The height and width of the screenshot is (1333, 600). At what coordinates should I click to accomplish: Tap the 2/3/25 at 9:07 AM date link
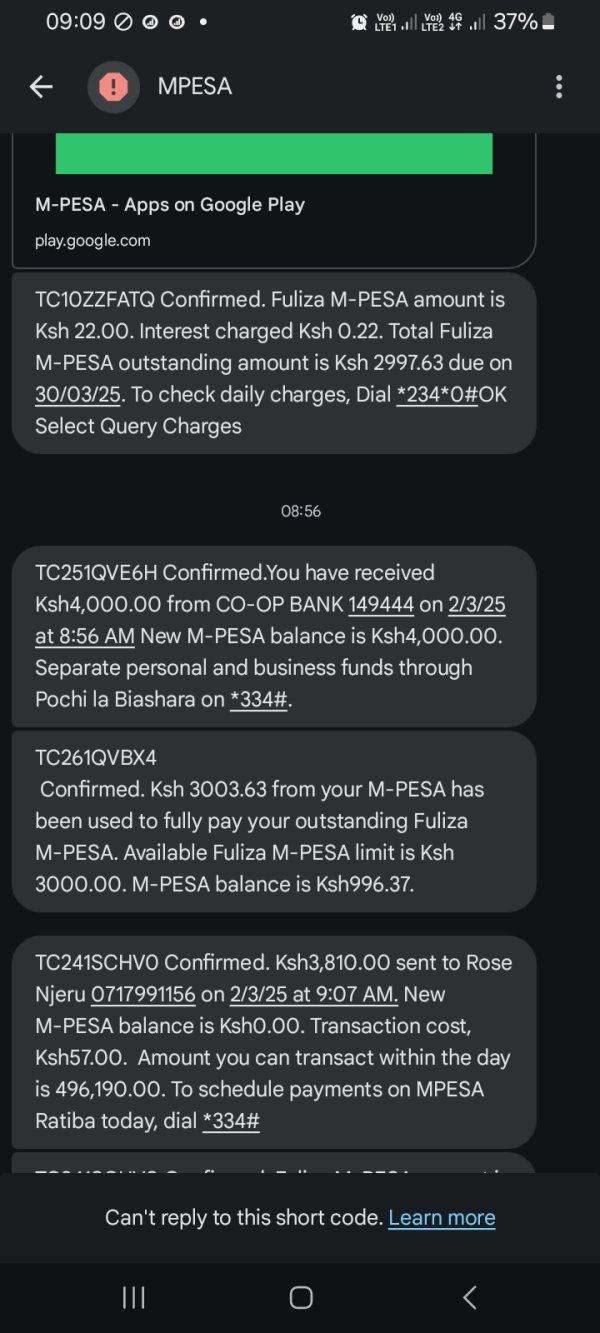[314, 994]
